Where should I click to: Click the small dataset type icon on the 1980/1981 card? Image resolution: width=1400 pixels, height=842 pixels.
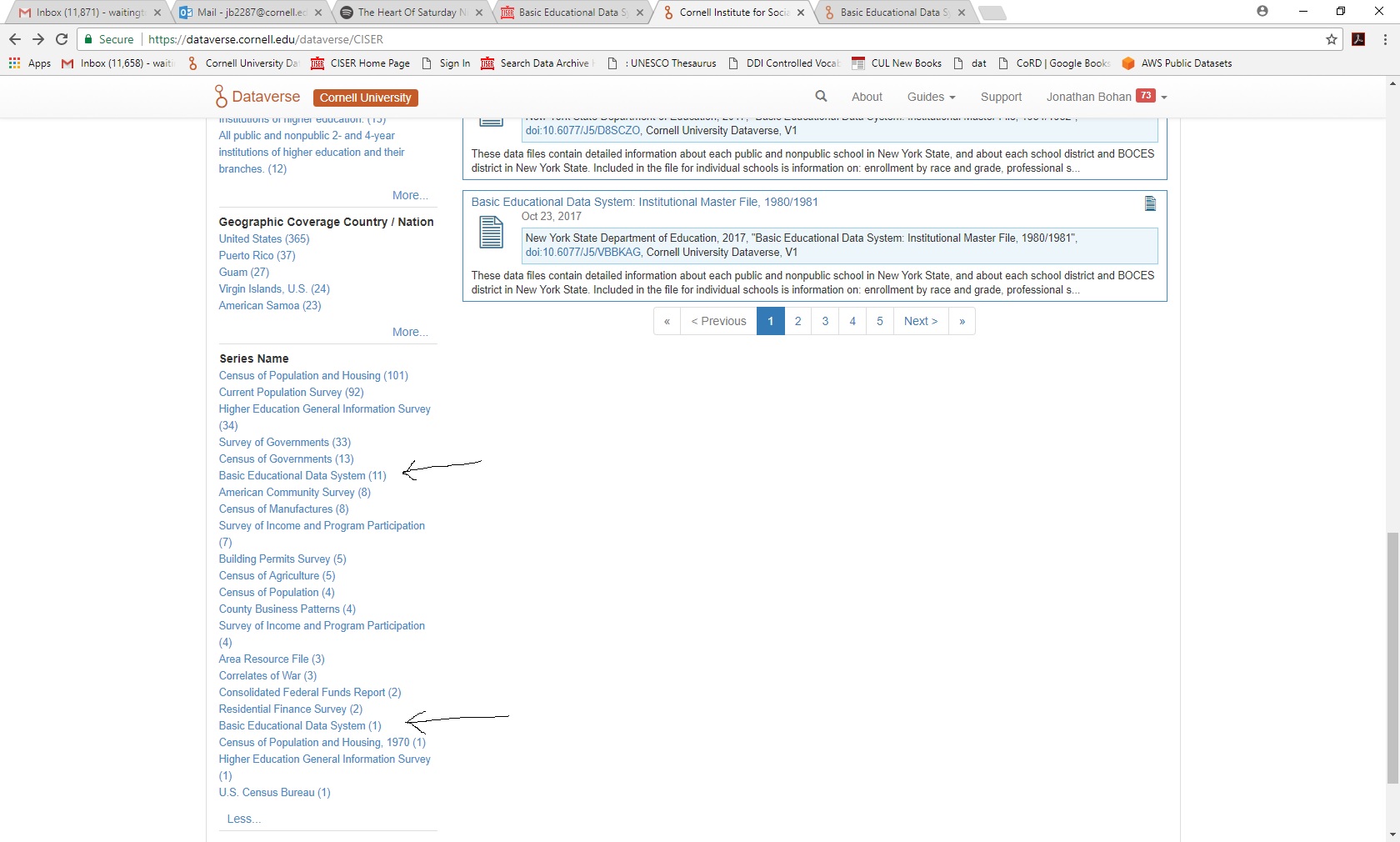click(1150, 203)
